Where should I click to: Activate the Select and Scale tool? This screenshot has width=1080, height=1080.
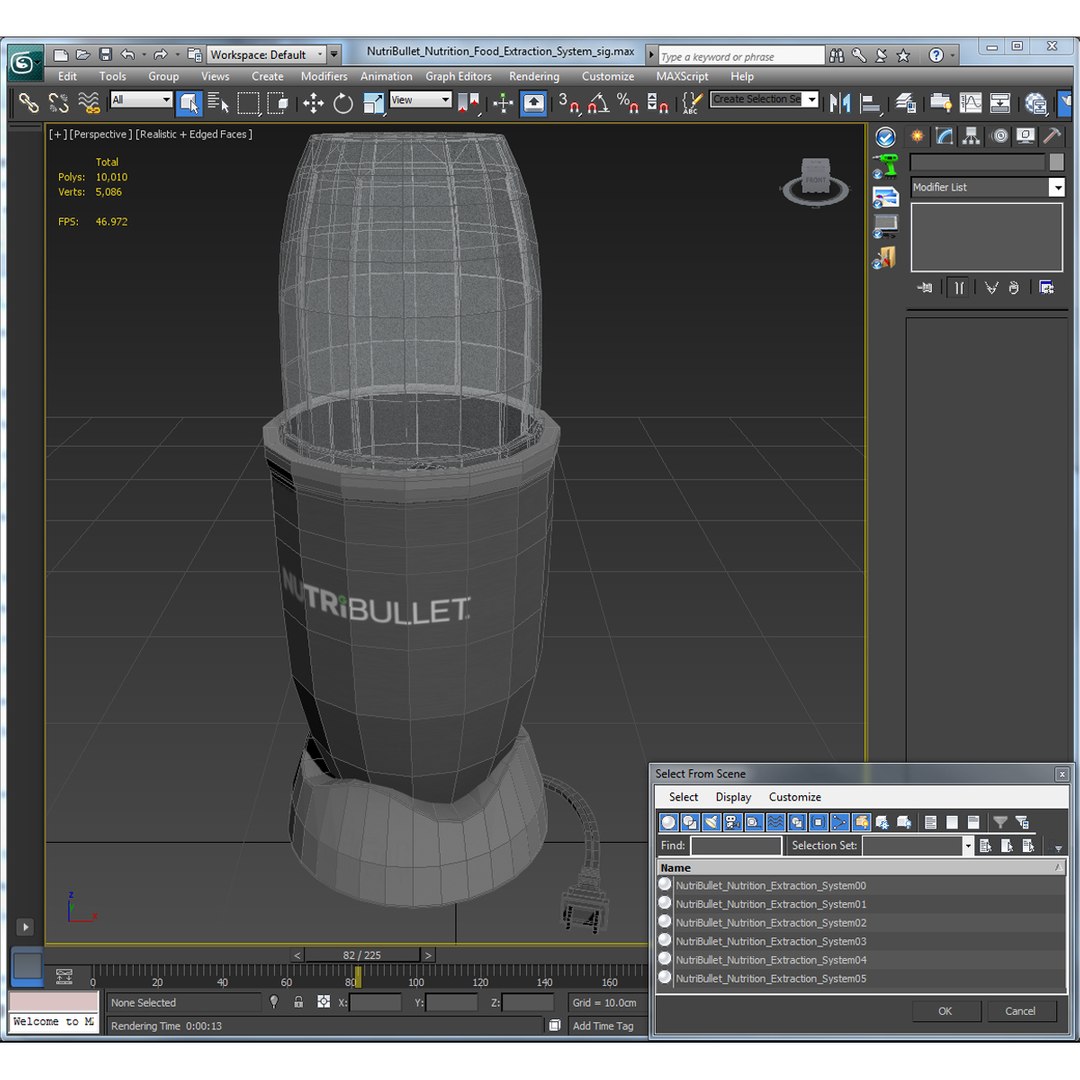(373, 103)
